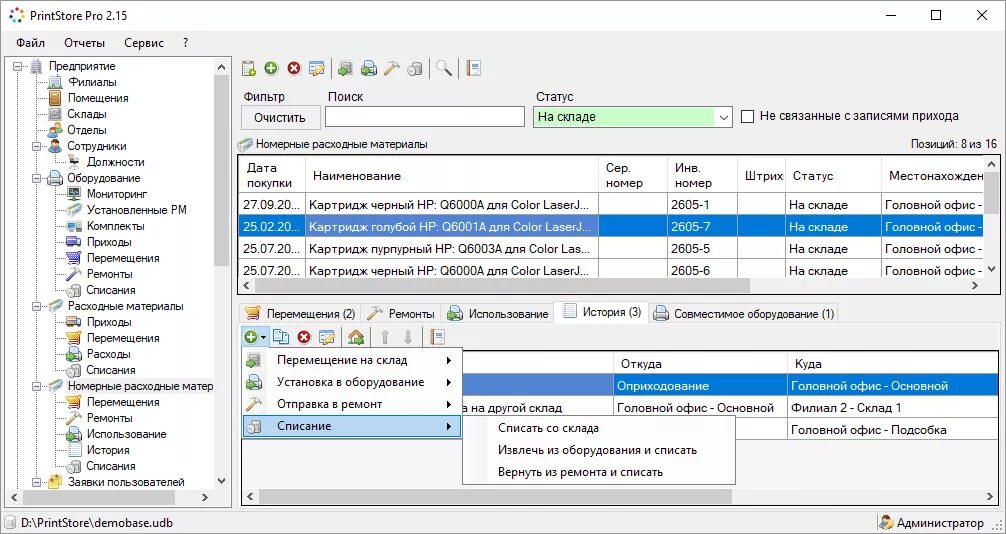Click the green plus icon in top toolbar

coord(271,68)
